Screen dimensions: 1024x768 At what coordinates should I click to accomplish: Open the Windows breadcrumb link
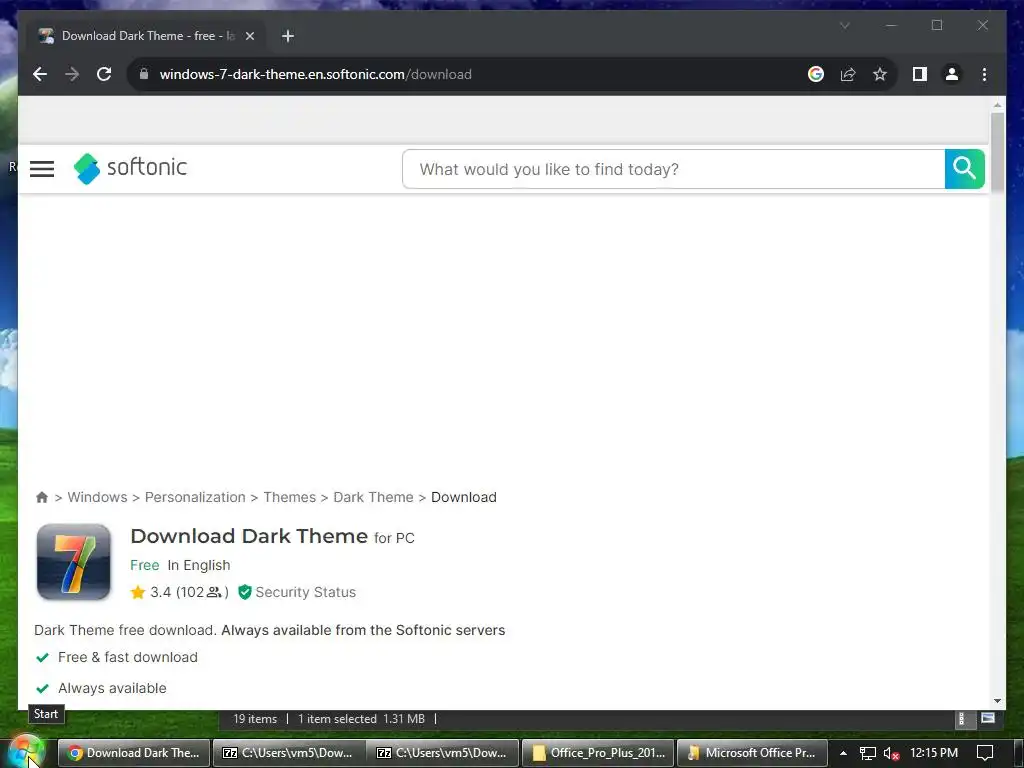coord(97,498)
